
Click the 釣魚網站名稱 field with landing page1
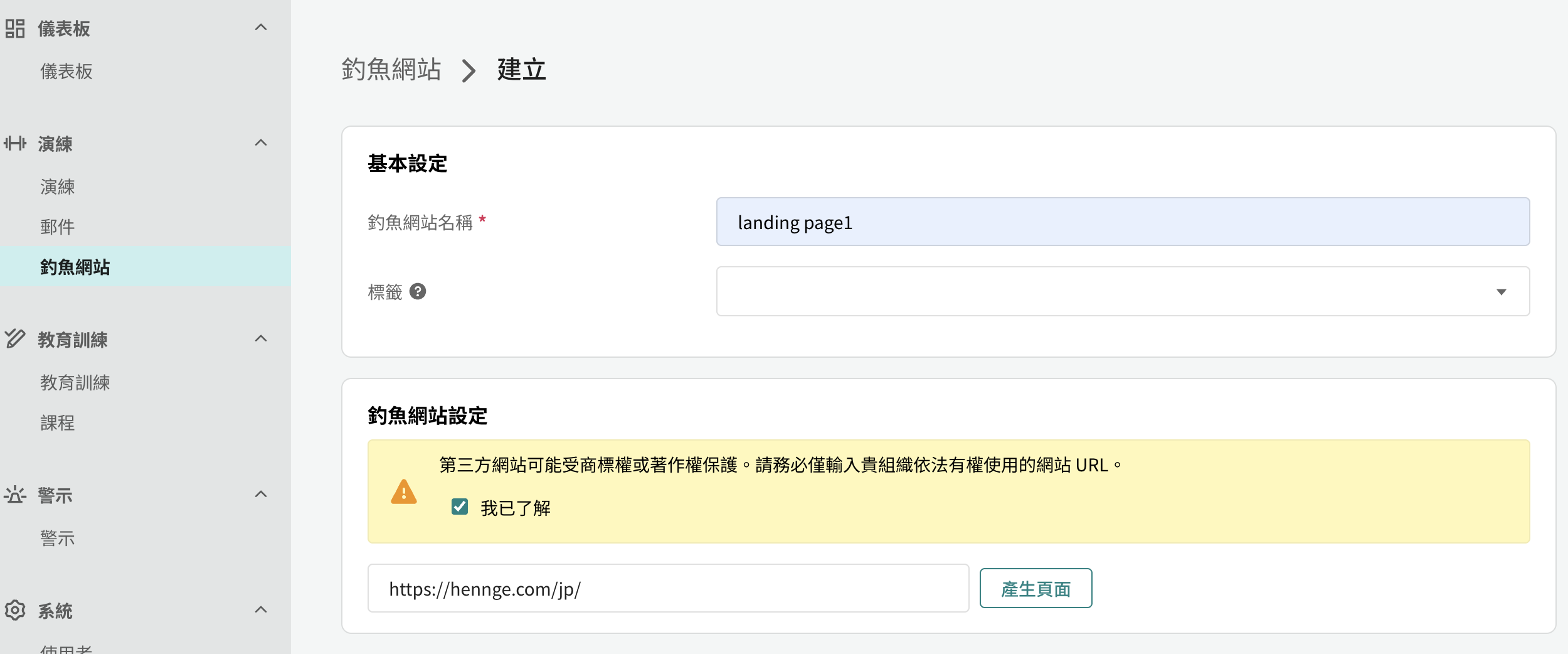pos(1123,222)
